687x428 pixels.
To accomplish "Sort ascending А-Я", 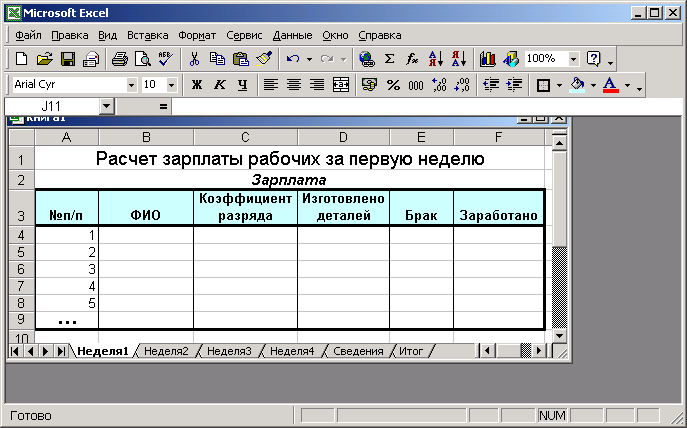I will (436, 59).
